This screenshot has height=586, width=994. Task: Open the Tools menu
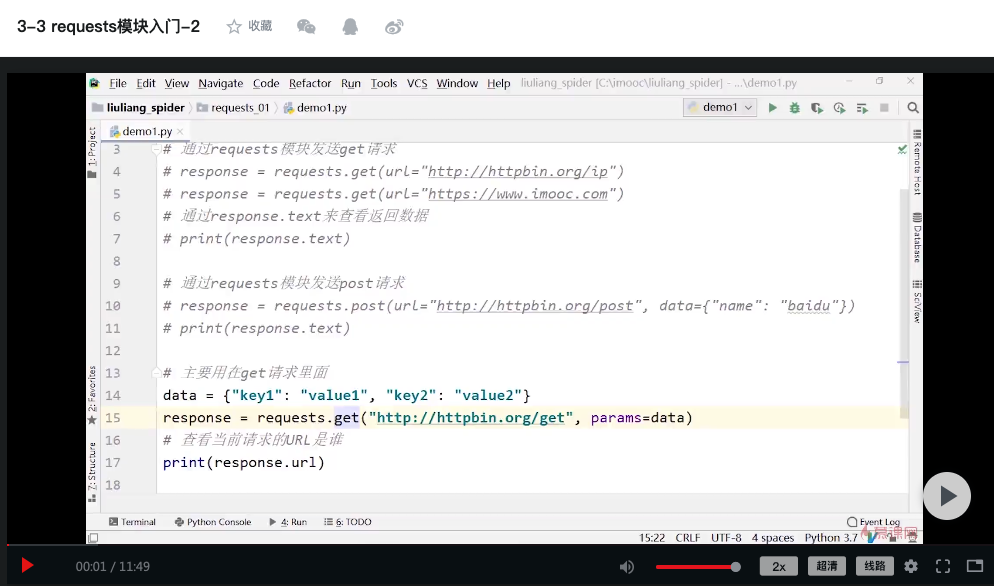click(384, 83)
